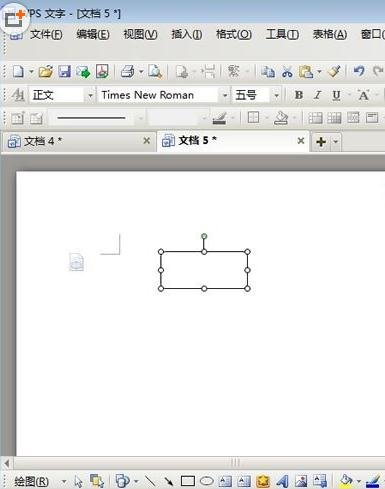Expand the style dropdown showing 正文
This screenshot has height=489, width=385.
90,96
